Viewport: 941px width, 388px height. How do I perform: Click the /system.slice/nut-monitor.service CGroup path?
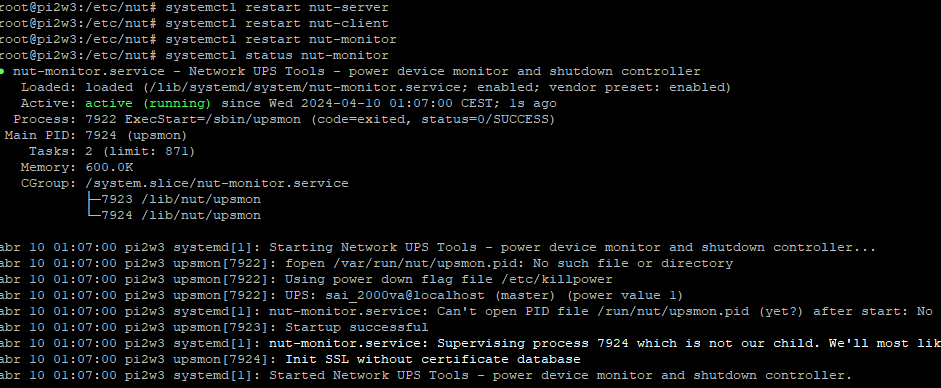pos(217,184)
